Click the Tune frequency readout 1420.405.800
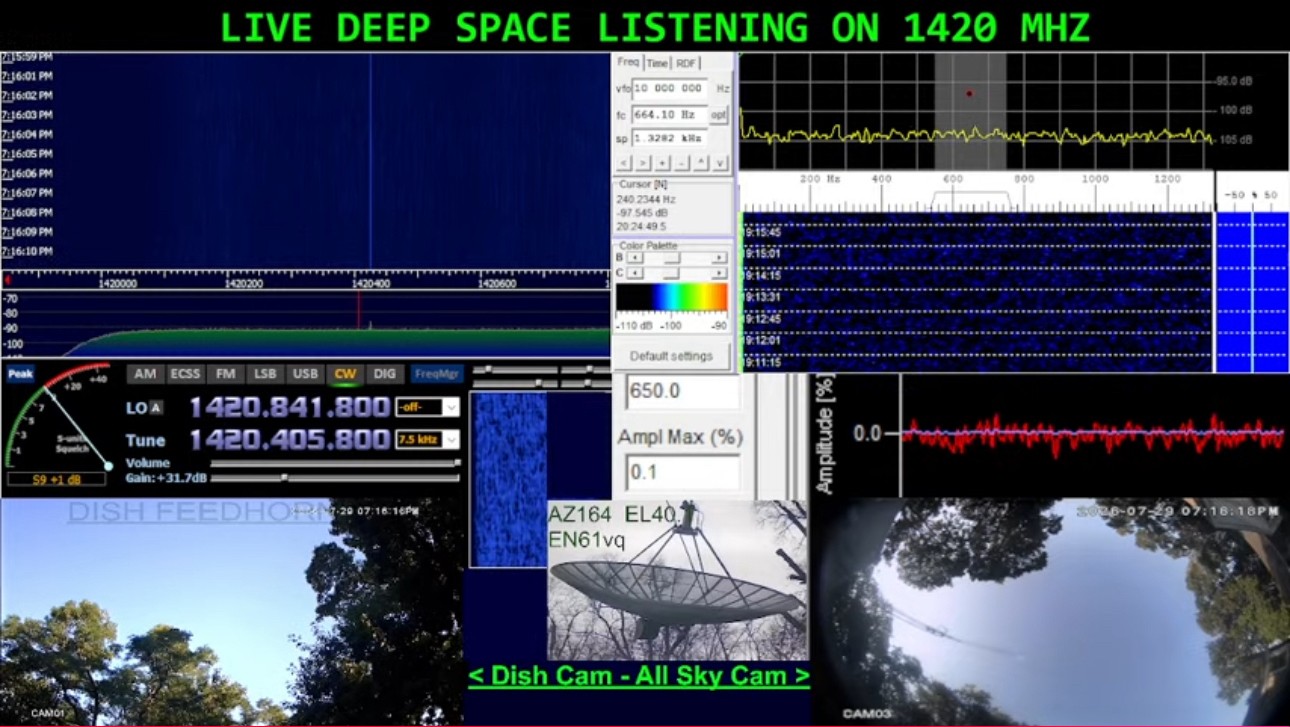1290x727 pixels. [x=290, y=440]
